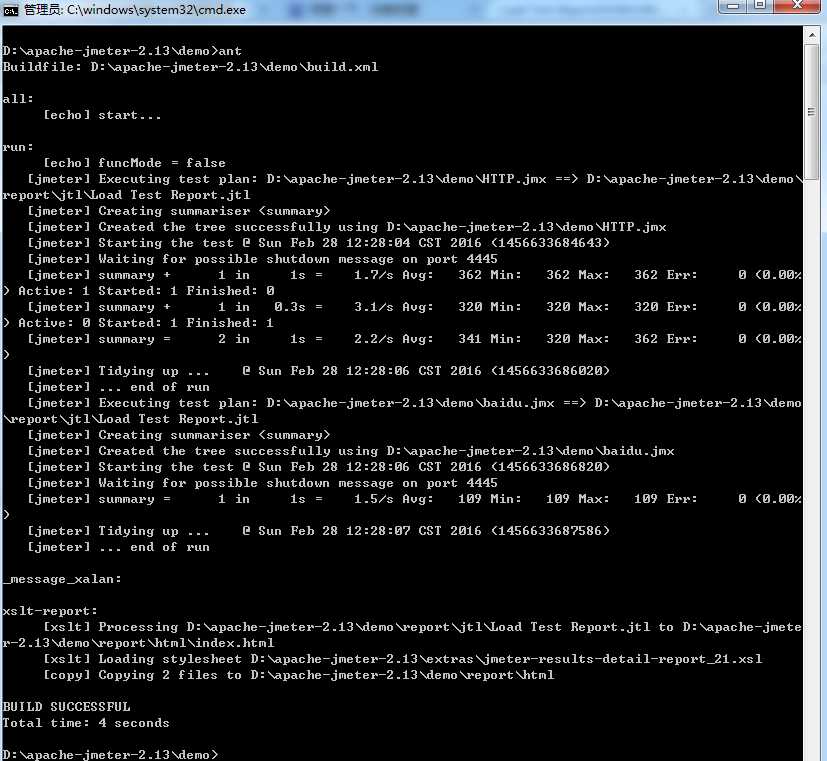The width and height of the screenshot is (827, 761).
Task: Click the window title text cmd.exe
Action: [135, 10]
